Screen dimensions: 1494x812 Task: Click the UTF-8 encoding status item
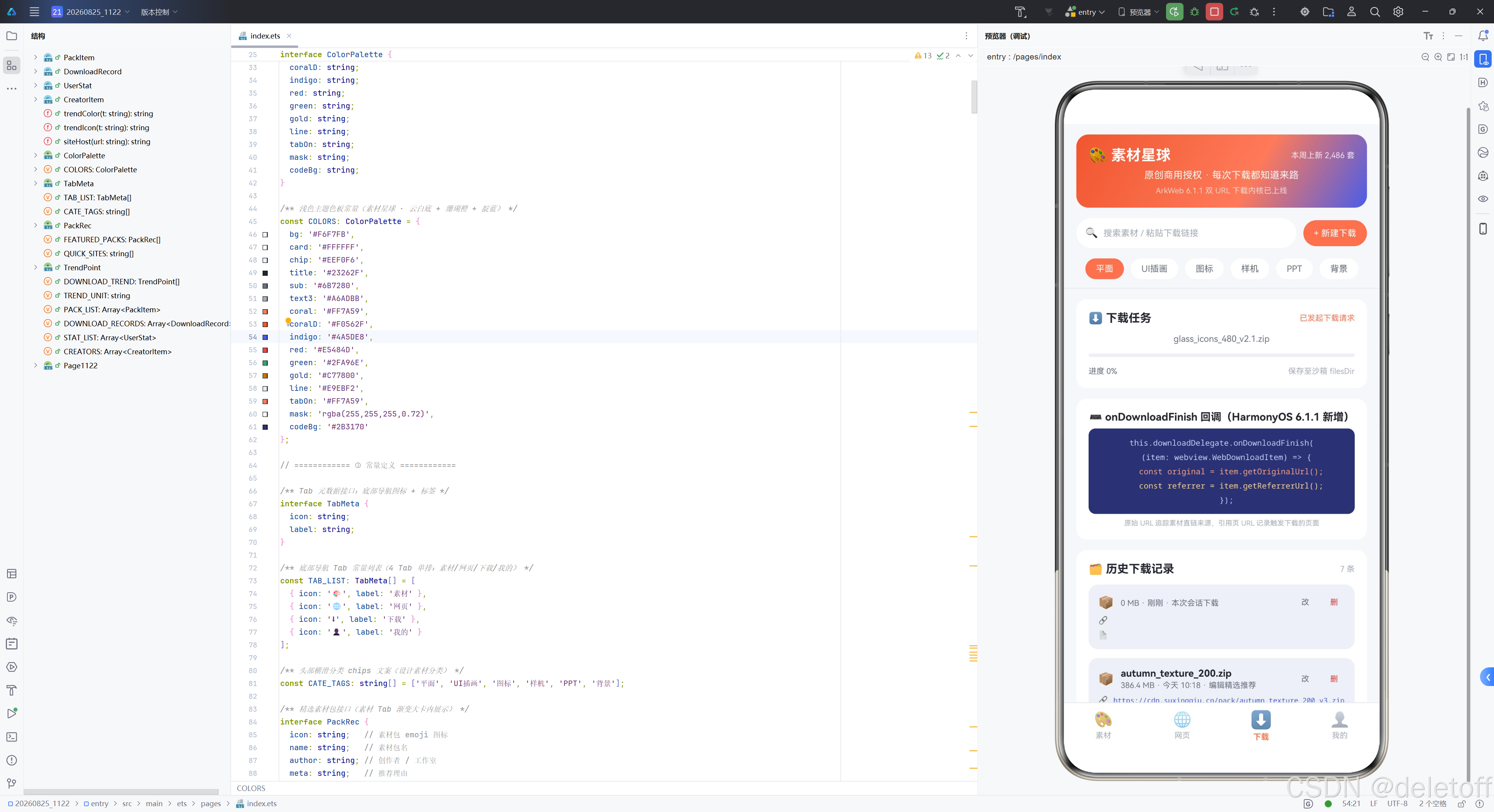(1397, 803)
